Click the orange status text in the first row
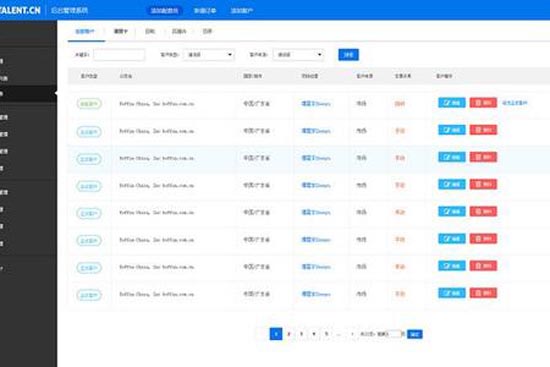Screen dimensions: 550x367 click(x=400, y=104)
